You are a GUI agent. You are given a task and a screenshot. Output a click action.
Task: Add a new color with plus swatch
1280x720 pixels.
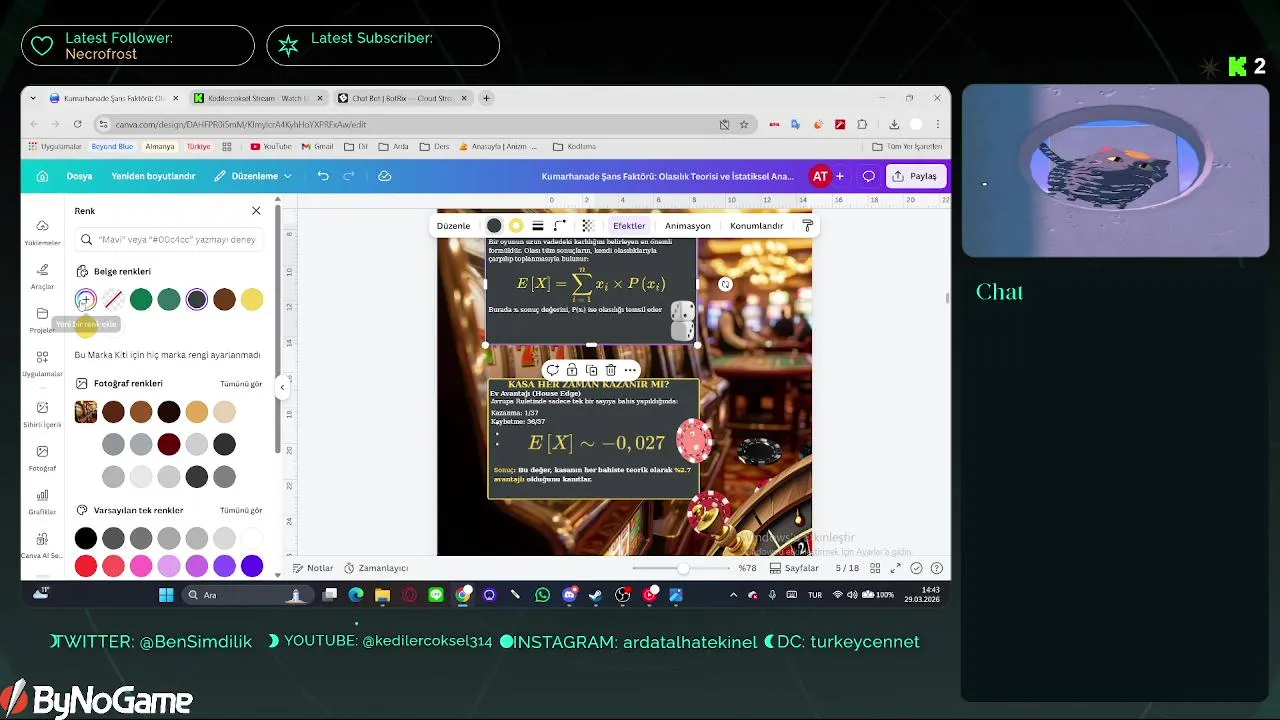click(x=86, y=299)
